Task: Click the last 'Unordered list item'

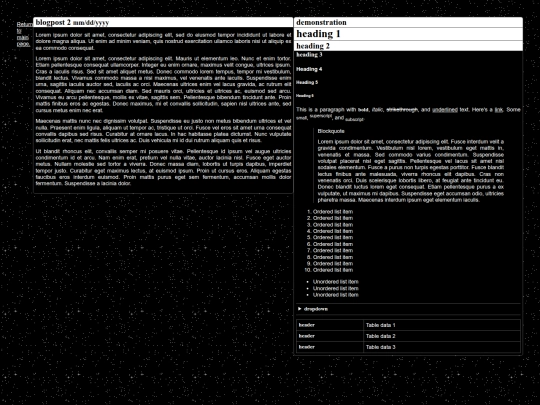Action: [x=335, y=295]
